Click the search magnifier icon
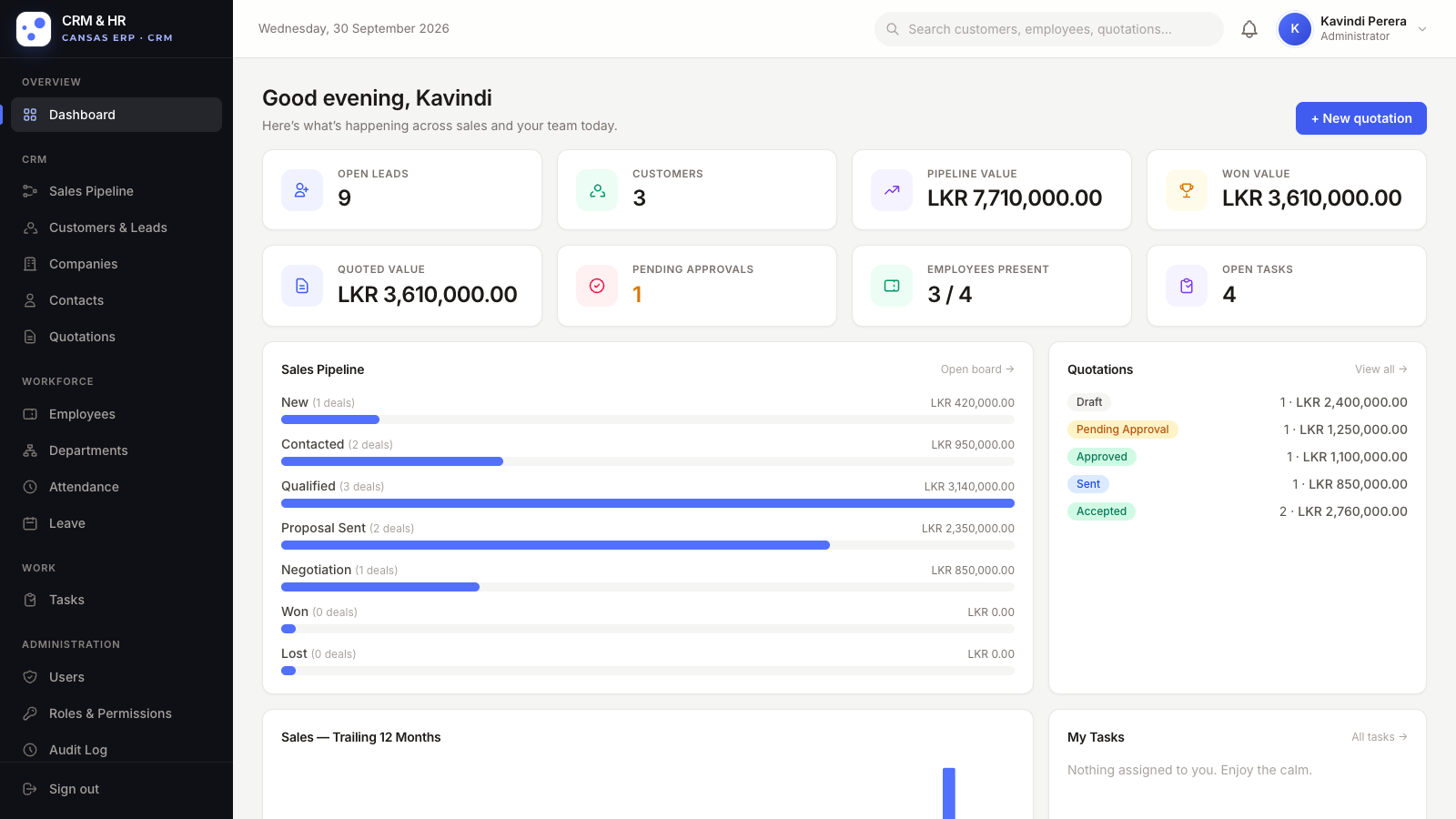This screenshot has height=819, width=1456. pos(893,29)
